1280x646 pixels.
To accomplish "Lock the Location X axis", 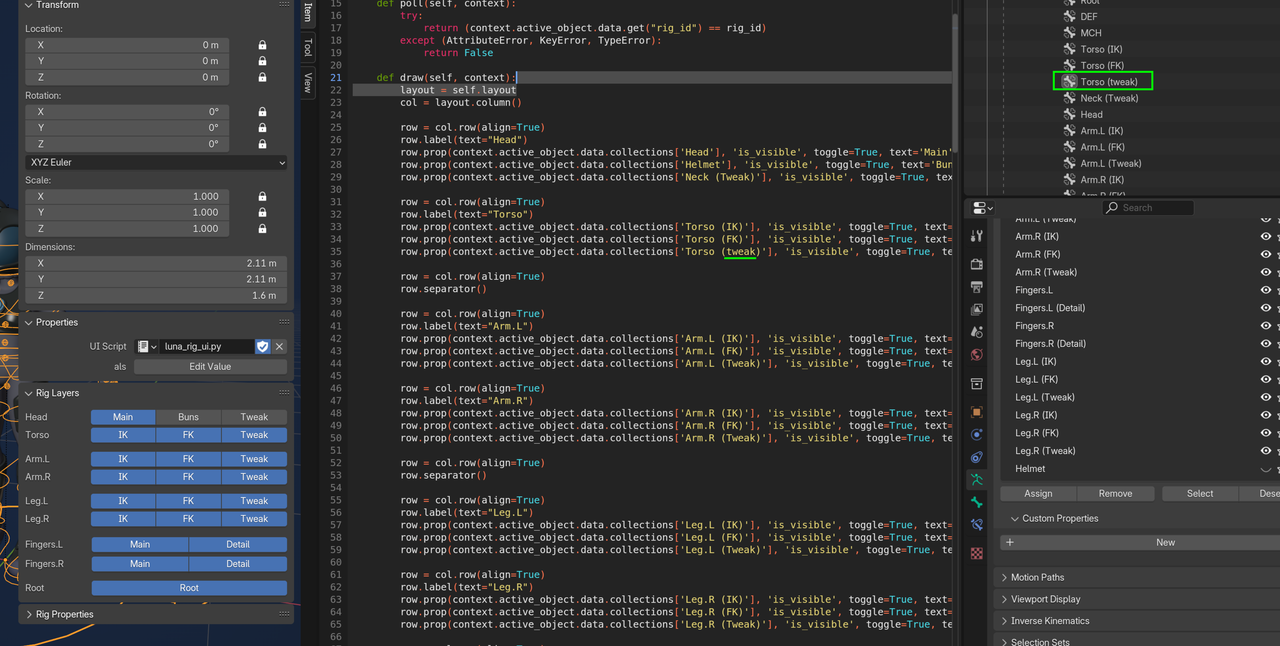I will (262, 45).
